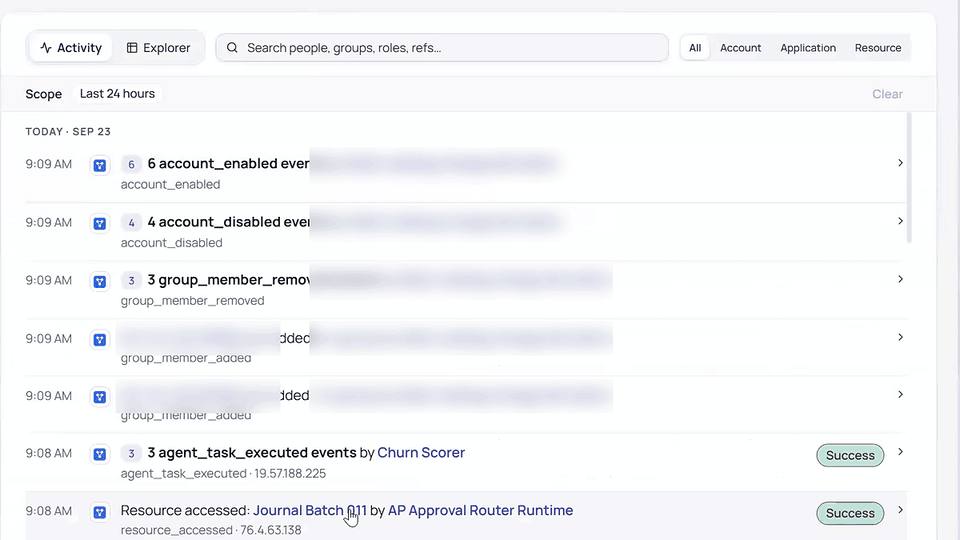This screenshot has width=960, height=540.
Task: Clear the scope filters
Action: tap(887, 94)
